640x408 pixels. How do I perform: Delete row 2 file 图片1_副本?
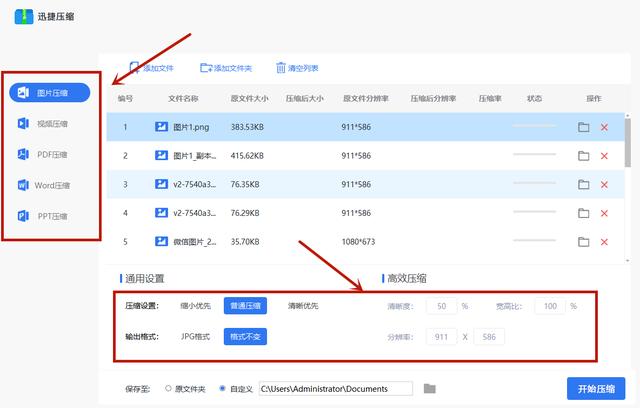click(604, 156)
